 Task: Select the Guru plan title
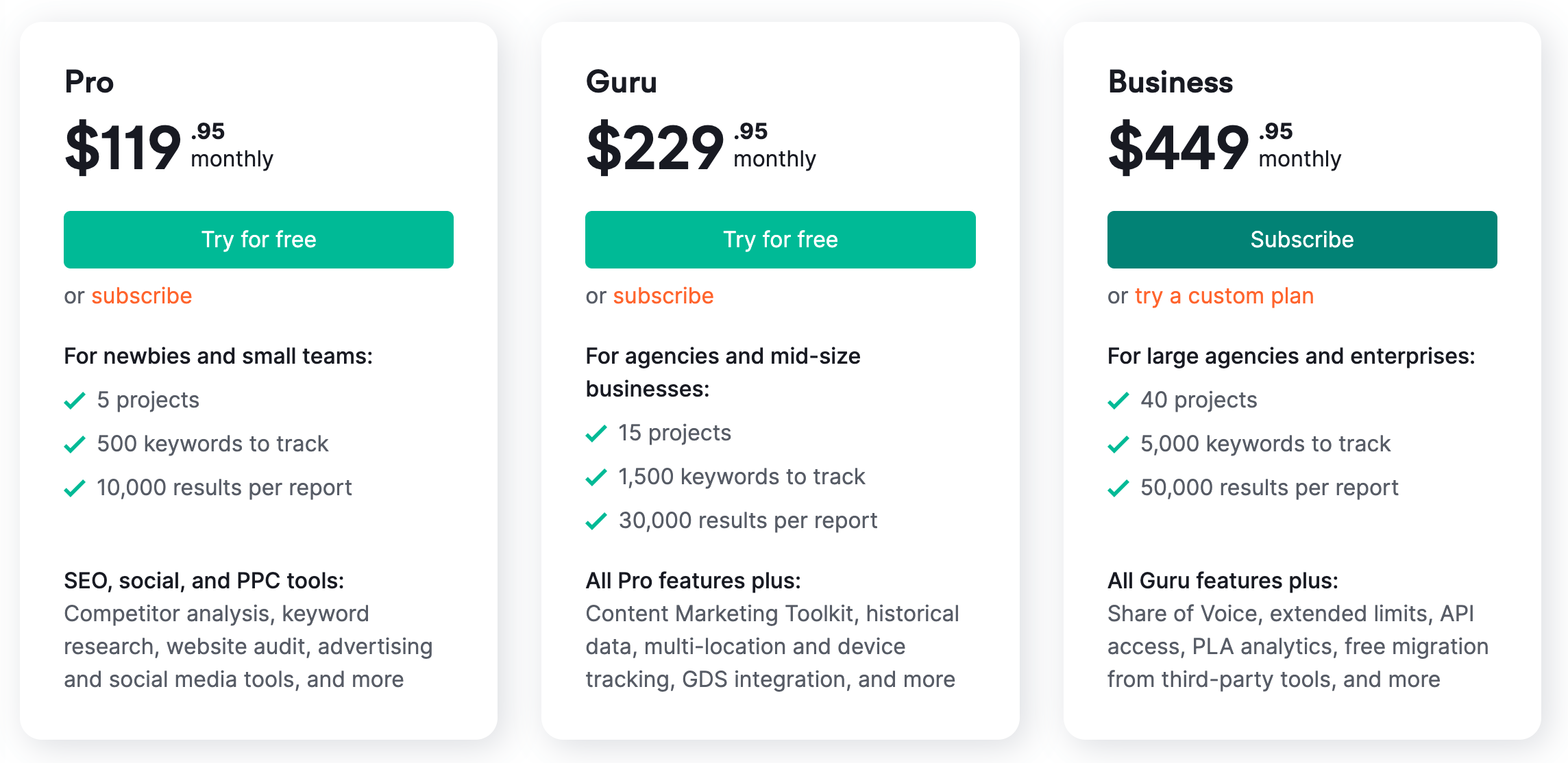tap(622, 82)
